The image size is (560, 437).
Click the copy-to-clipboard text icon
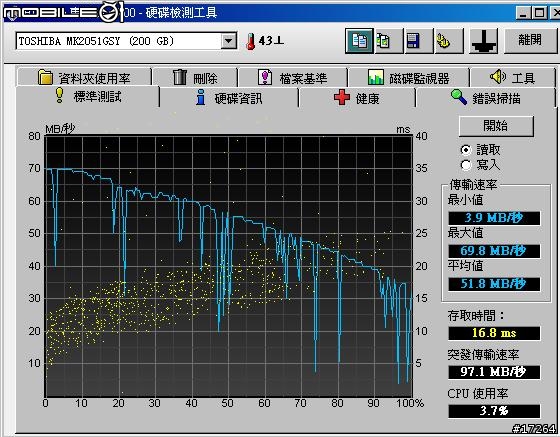pyautogui.click(x=359, y=41)
